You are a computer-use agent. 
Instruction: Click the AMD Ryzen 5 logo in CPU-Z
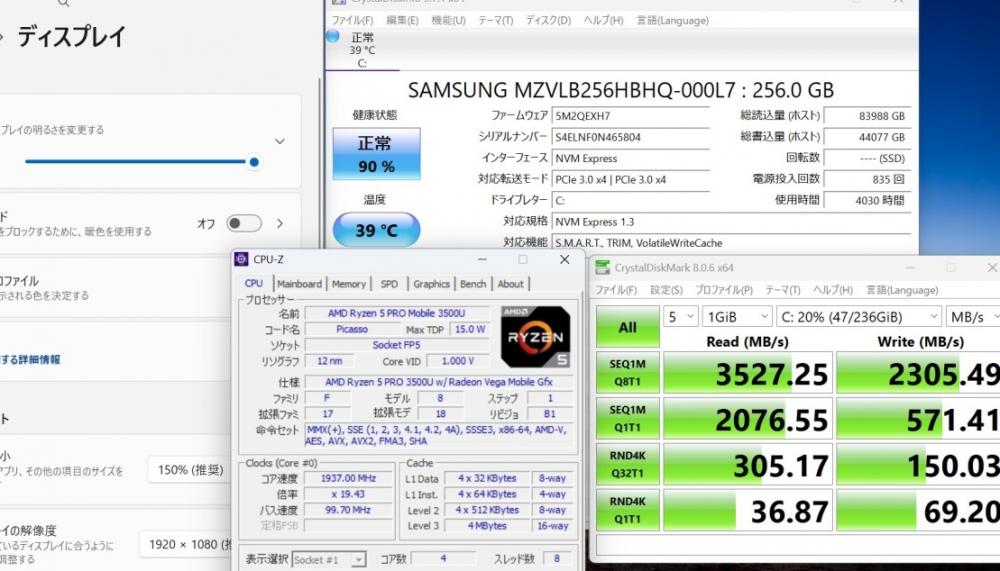pos(535,337)
